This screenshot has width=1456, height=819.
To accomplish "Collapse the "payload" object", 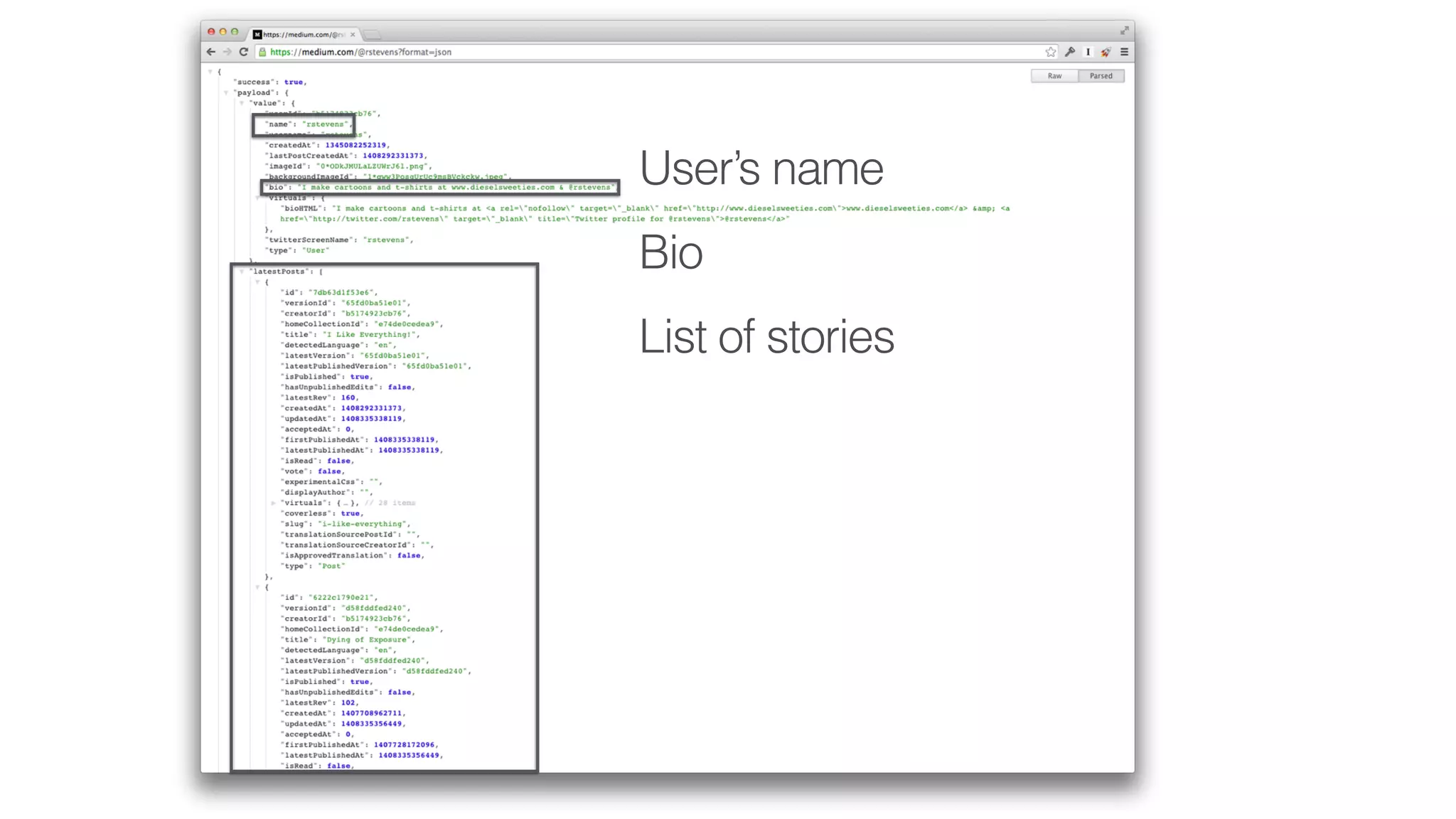I will (x=226, y=92).
